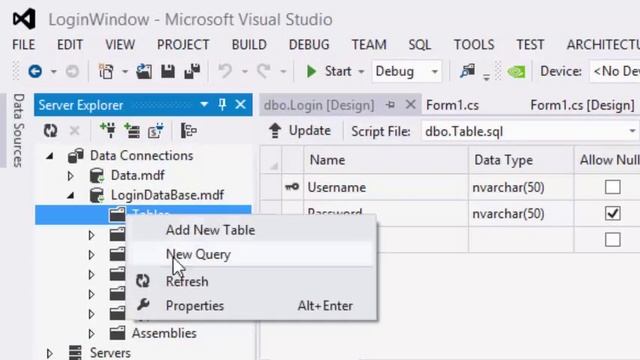Image resolution: width=640 pixels, height=360 pixels.
Task: Click the Save floppy disk icon
Action: [168, 72]
